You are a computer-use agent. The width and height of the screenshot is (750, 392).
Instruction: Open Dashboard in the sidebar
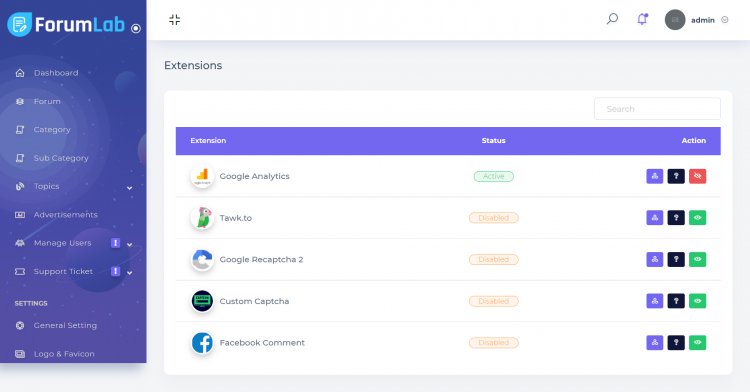tap(56, 73)
